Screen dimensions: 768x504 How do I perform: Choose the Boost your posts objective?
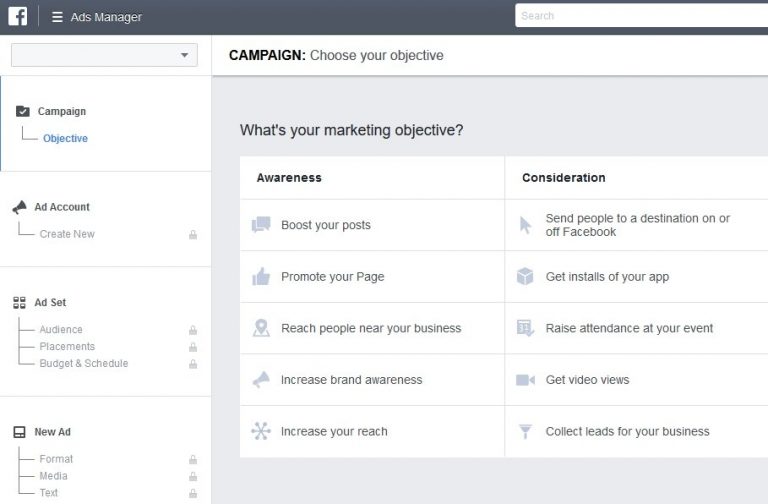(372, 225)
